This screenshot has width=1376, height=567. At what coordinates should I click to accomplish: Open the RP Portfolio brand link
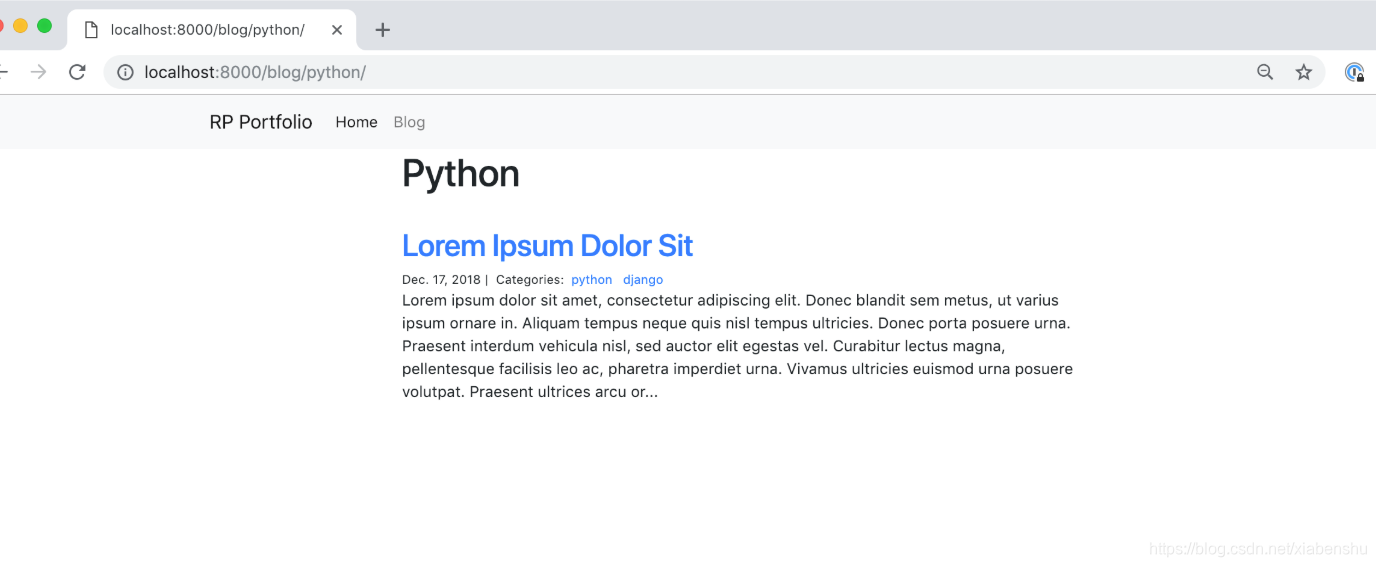[261, 122]
